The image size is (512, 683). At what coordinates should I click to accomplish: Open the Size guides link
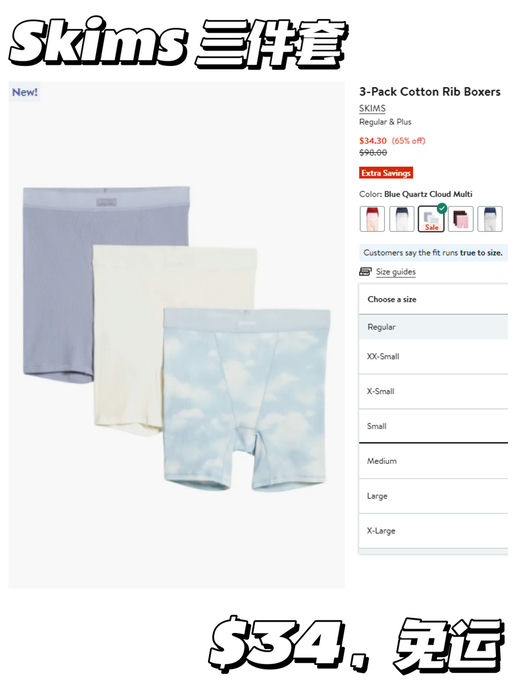396,272
